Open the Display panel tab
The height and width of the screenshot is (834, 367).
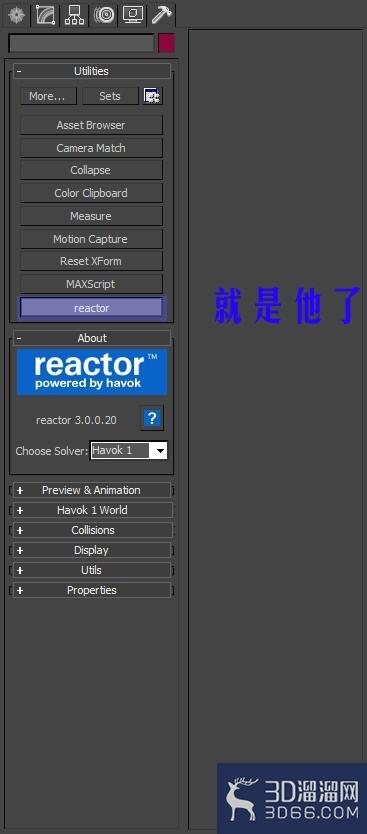coord(132,15)
